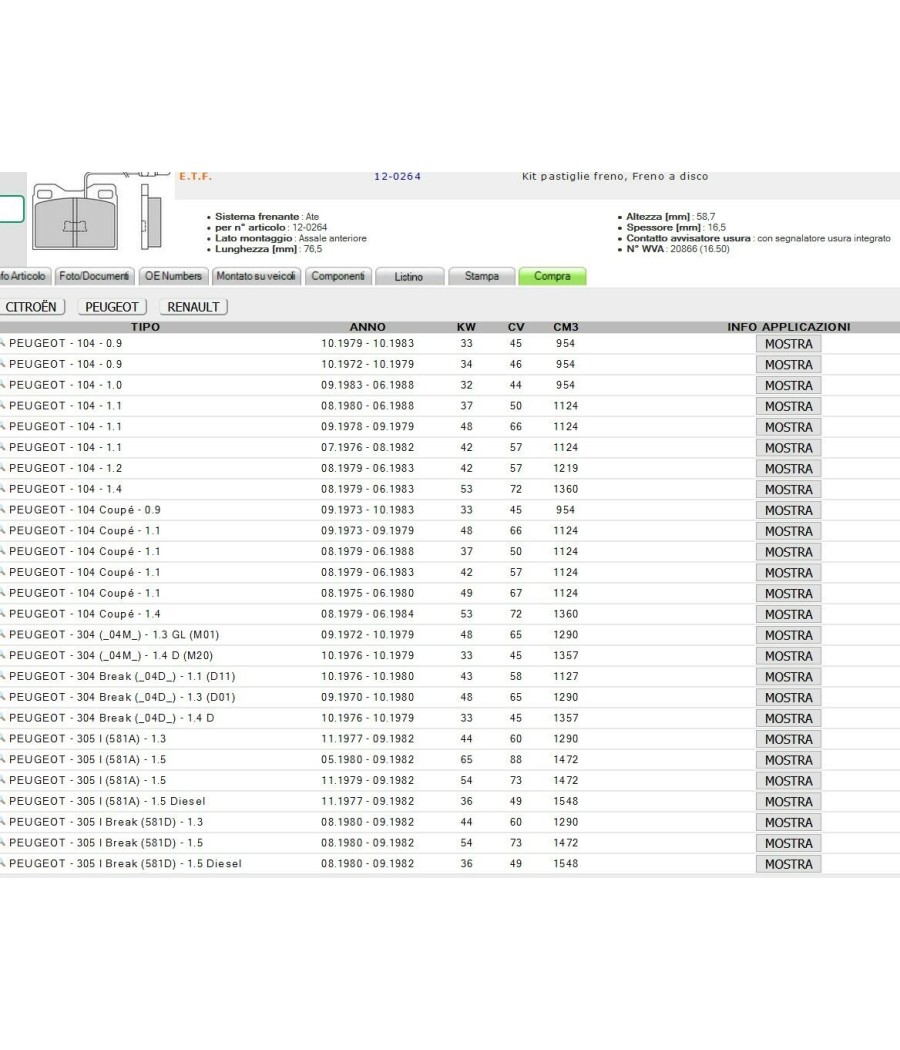Click the ANNO column header
This screenshot has height=1050, width=900.
368,327
